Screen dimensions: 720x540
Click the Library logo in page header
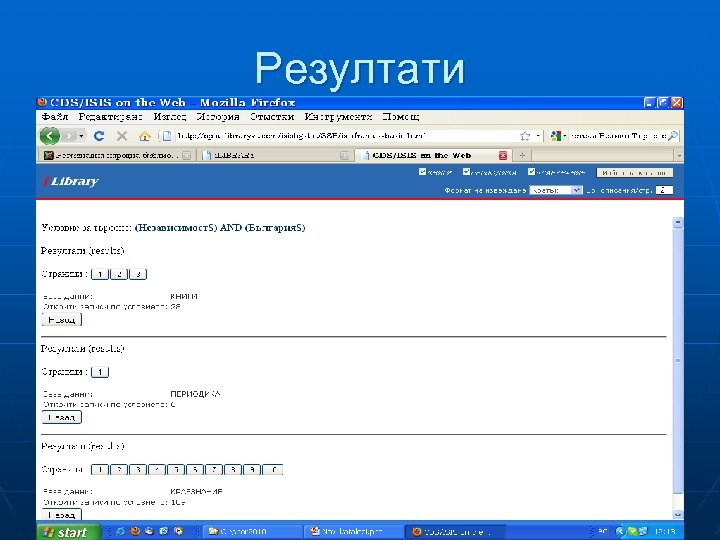(71, 181)
